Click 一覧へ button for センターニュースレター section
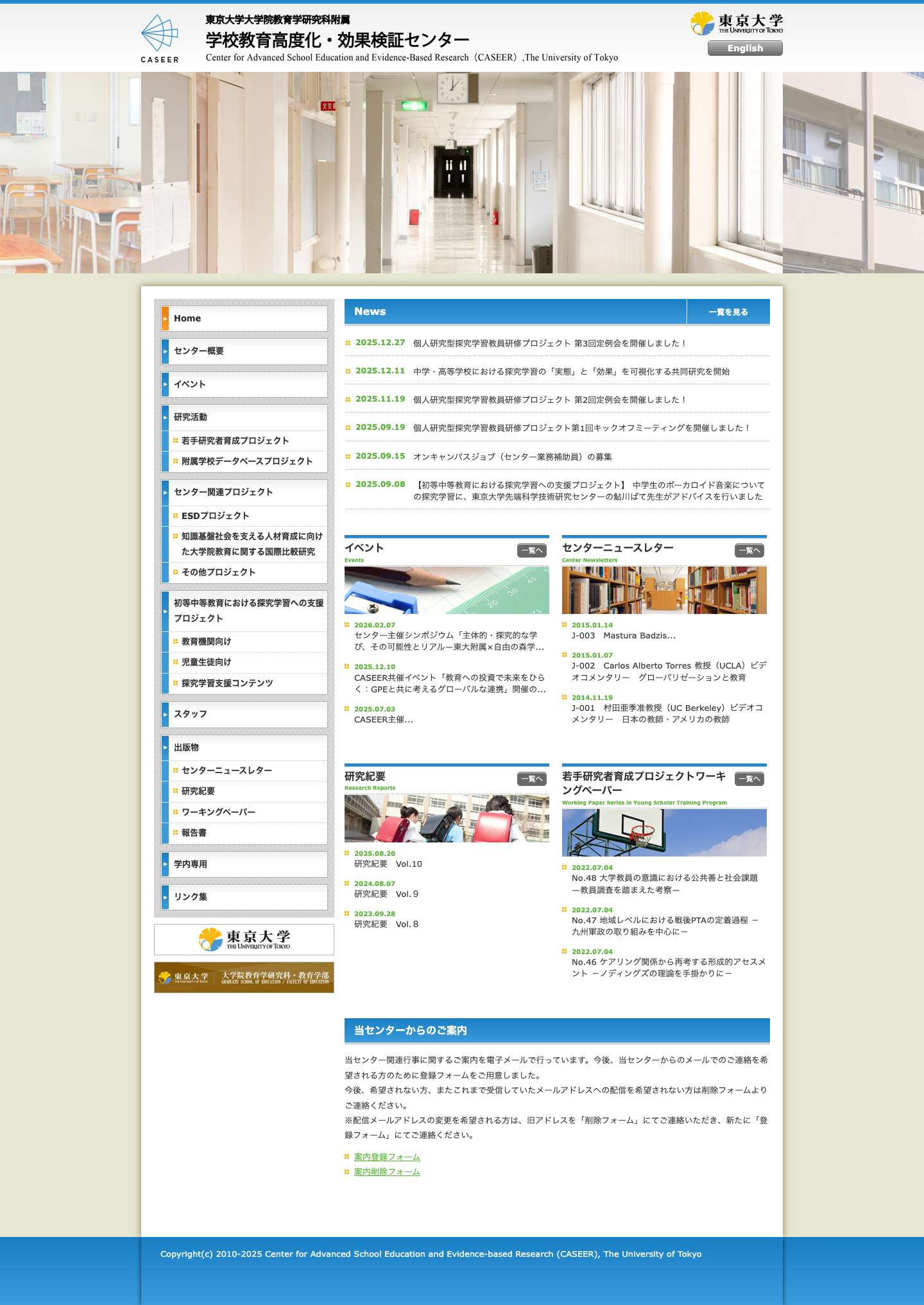 (x=749, y=550)
